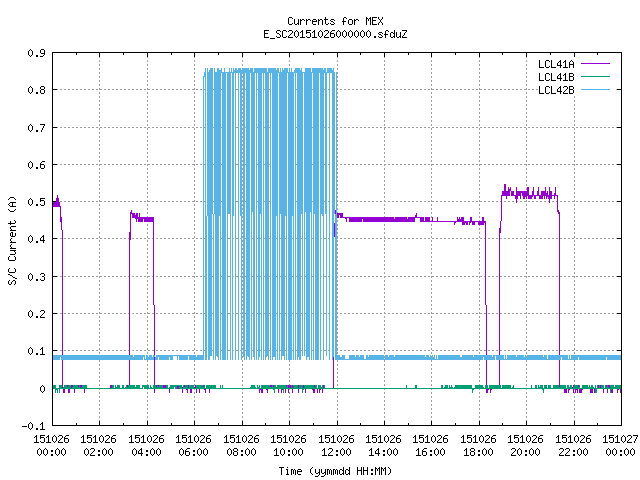Click the 0.9 y-axis tick label
This screenshot has width=640, height=480.
[x=36, y=53]
